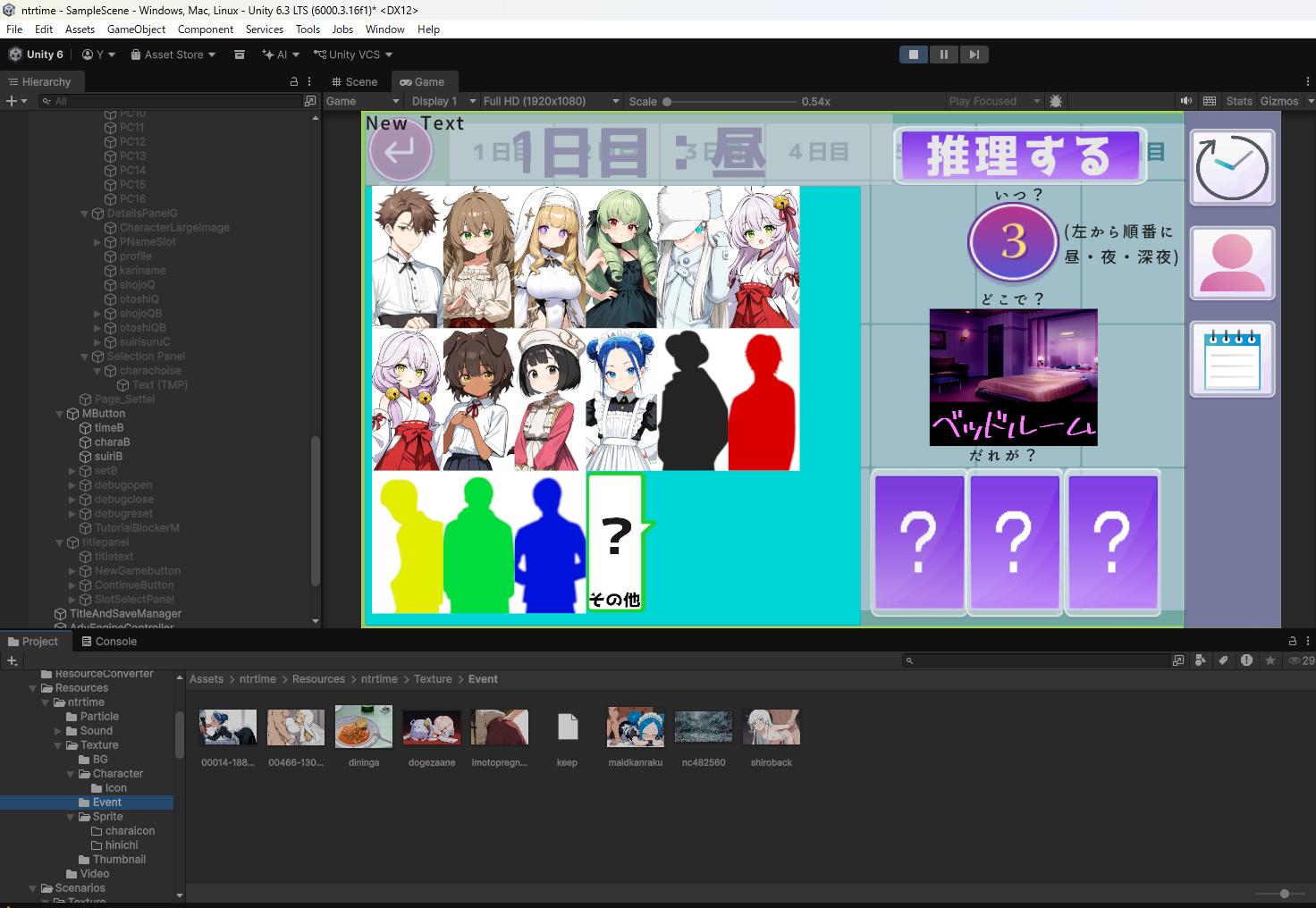The image size is (1316, 908).
Task: Toggle Gizmos in Game view
Action: tap(1279, 101)
